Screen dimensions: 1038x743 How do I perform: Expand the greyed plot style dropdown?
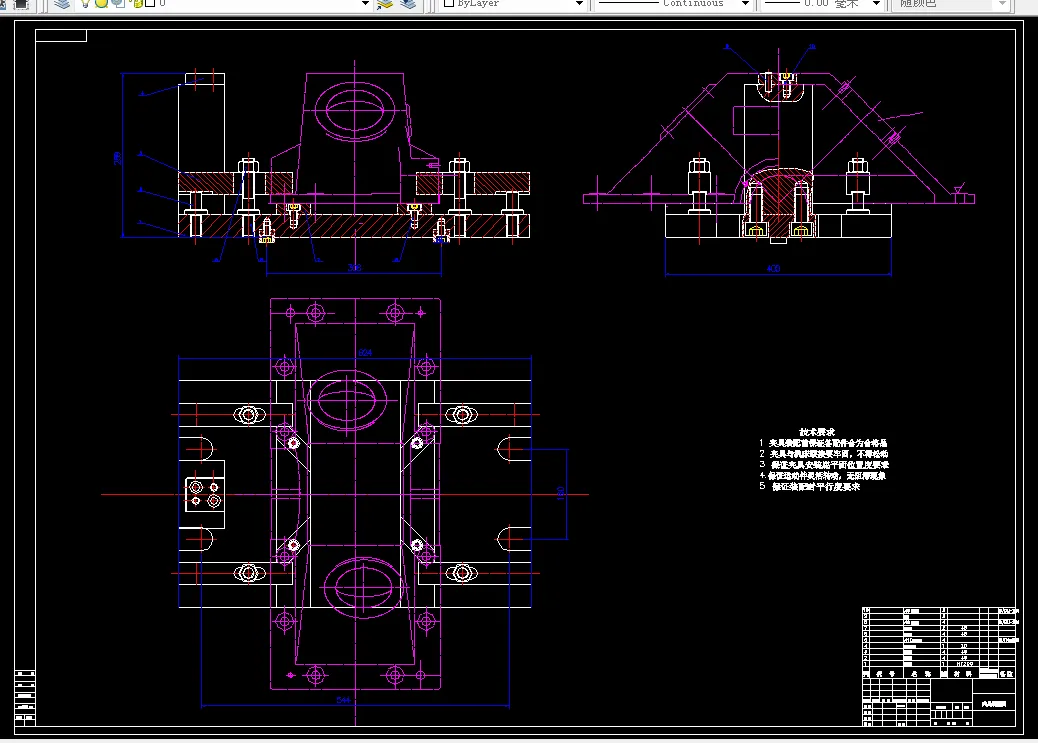click(1003, 3)
